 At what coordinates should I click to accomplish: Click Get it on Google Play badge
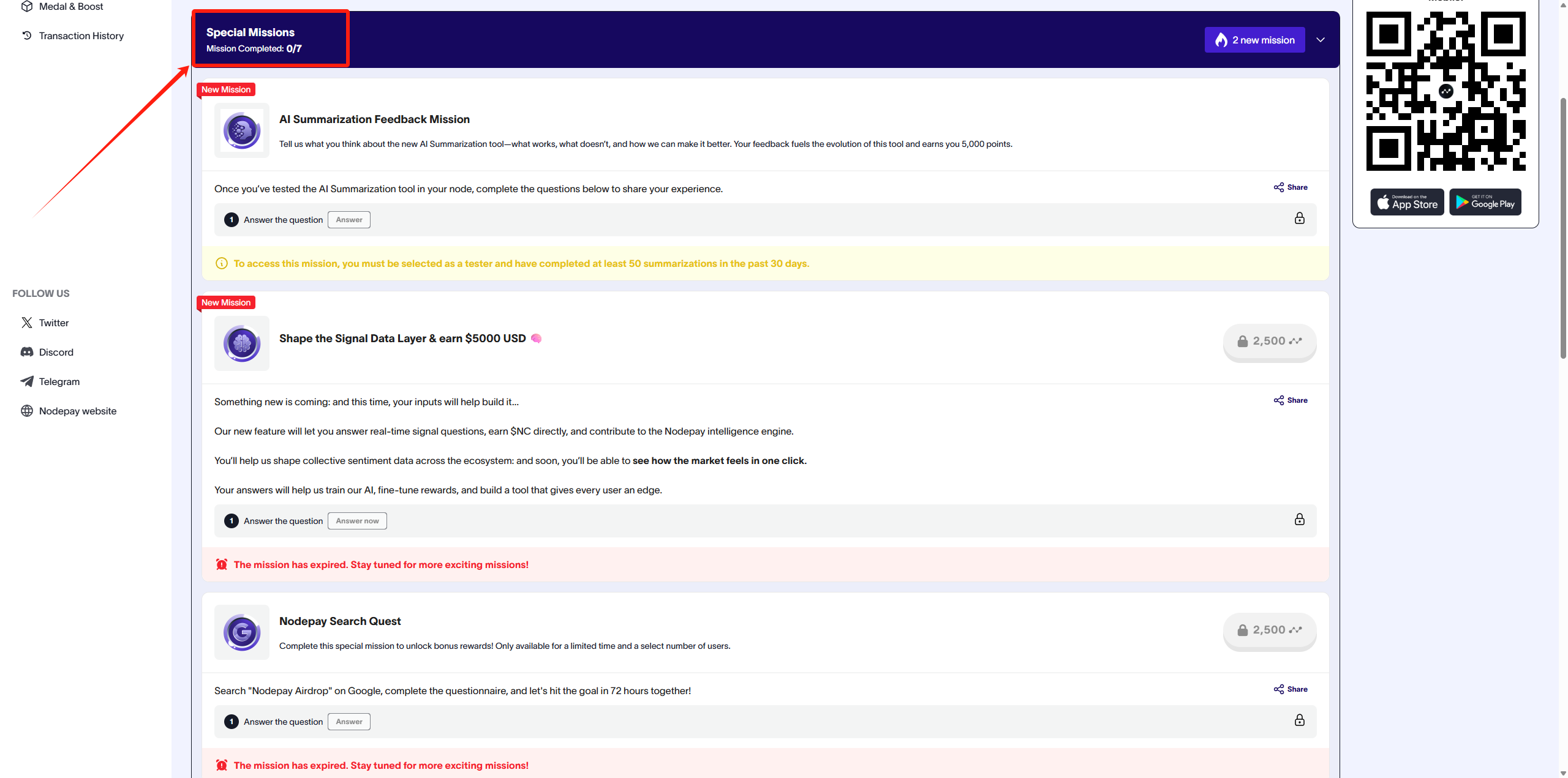coord(1485,202)
